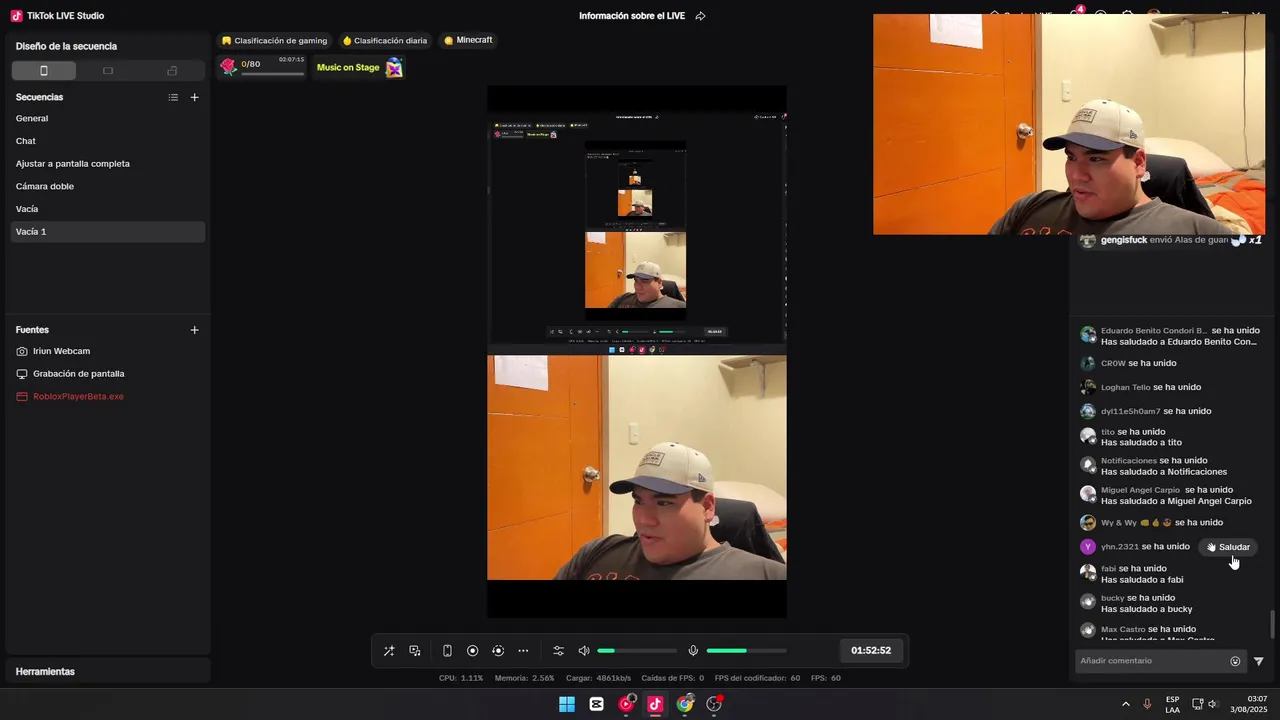This screenshot has height=720, width=1280.
Task: Open Clasificación diaria ranking
Action: pyautogui.click(x=385, y=41)
